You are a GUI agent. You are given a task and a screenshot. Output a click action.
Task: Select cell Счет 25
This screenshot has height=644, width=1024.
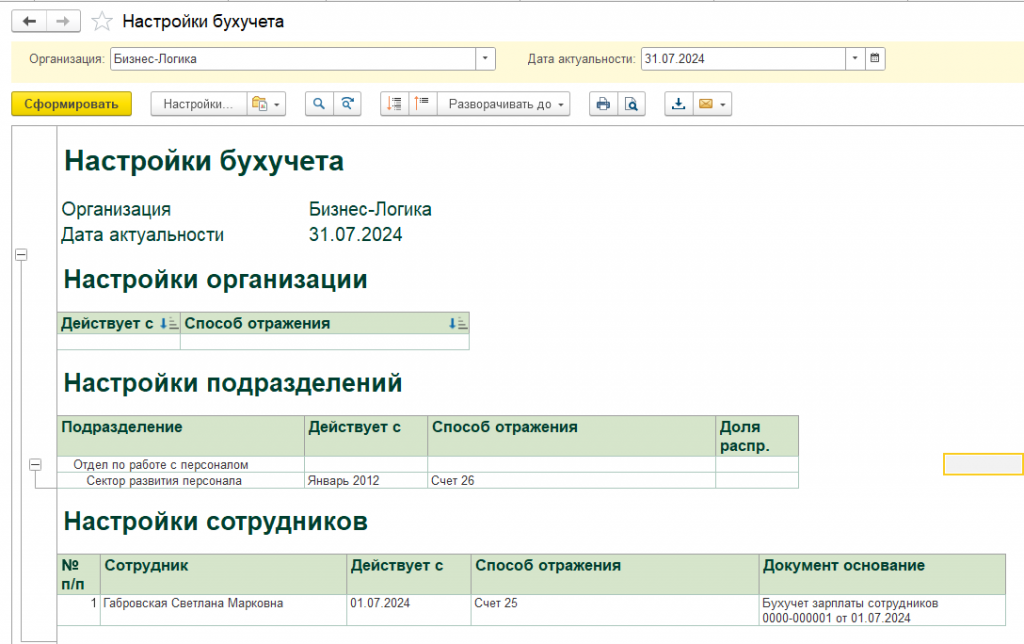(x=615, y=610)
